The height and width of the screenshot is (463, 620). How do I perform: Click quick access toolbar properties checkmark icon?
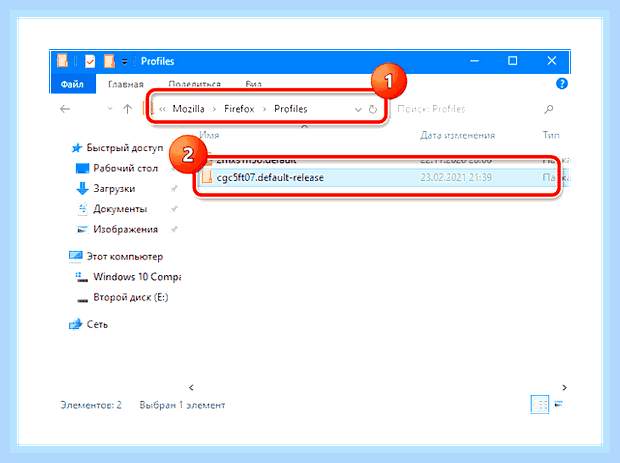(90, 61)
